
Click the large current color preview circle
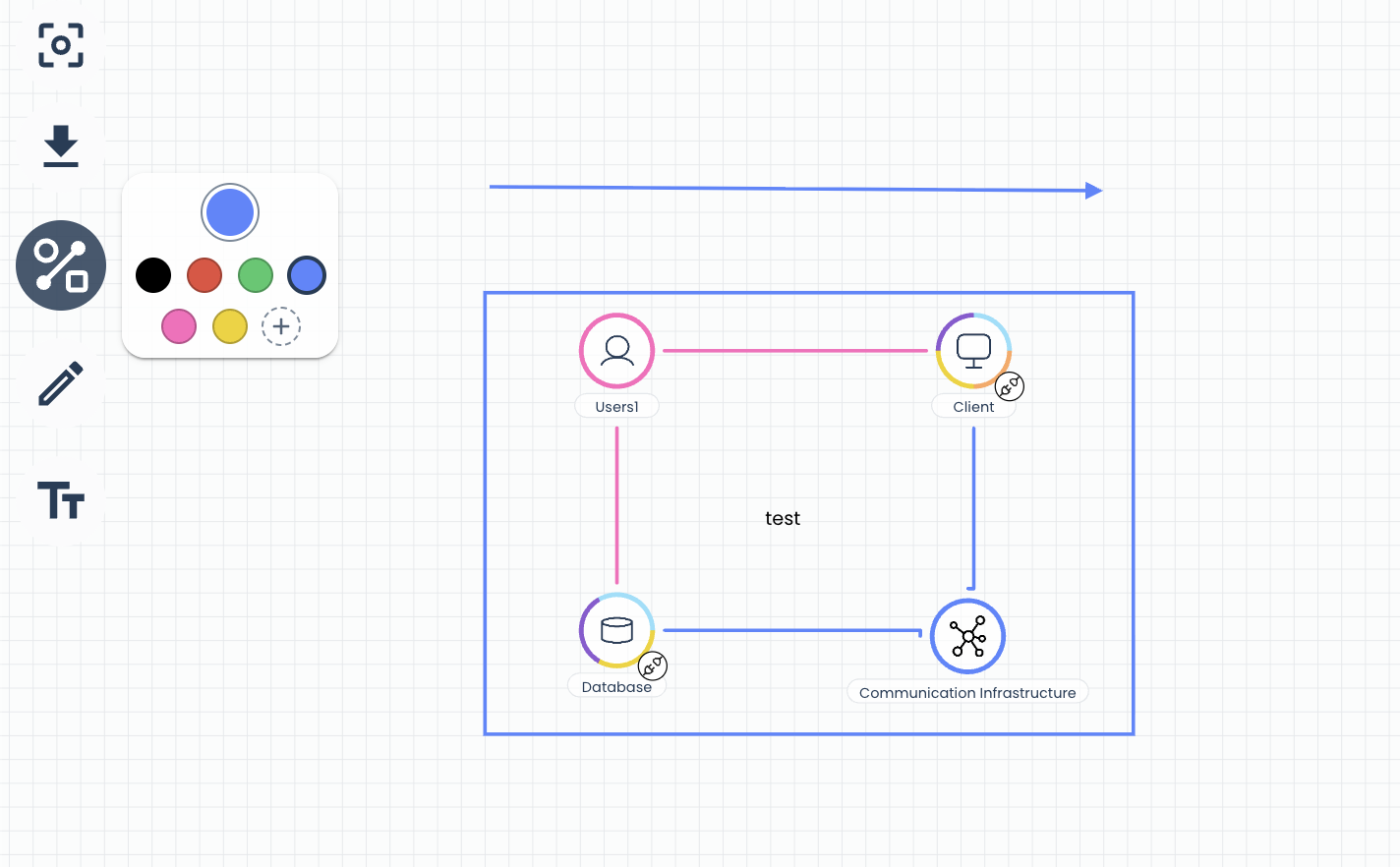pos(230,212)
